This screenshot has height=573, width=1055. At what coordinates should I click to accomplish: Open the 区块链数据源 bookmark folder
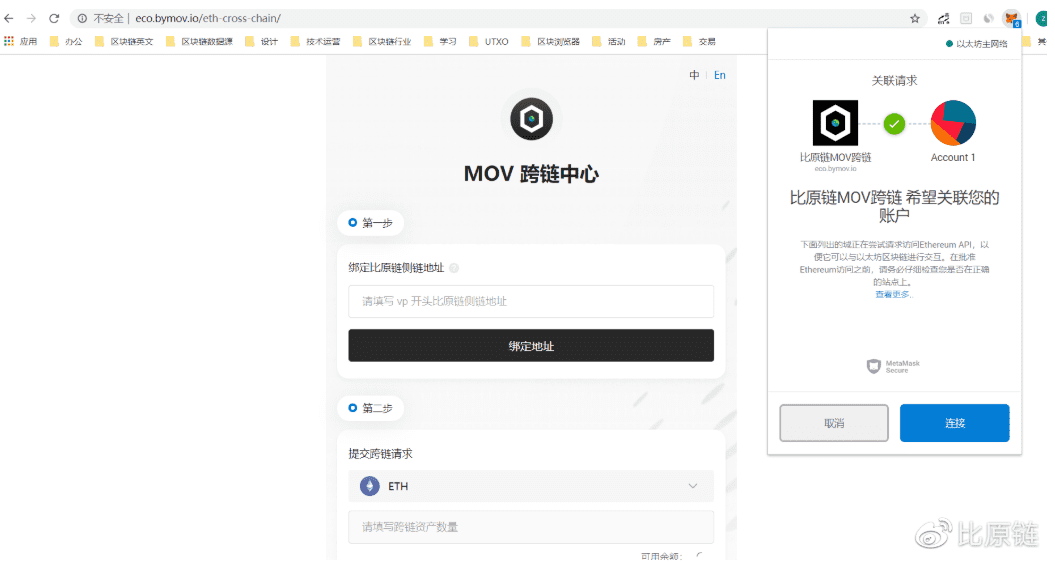pos(199,42)
